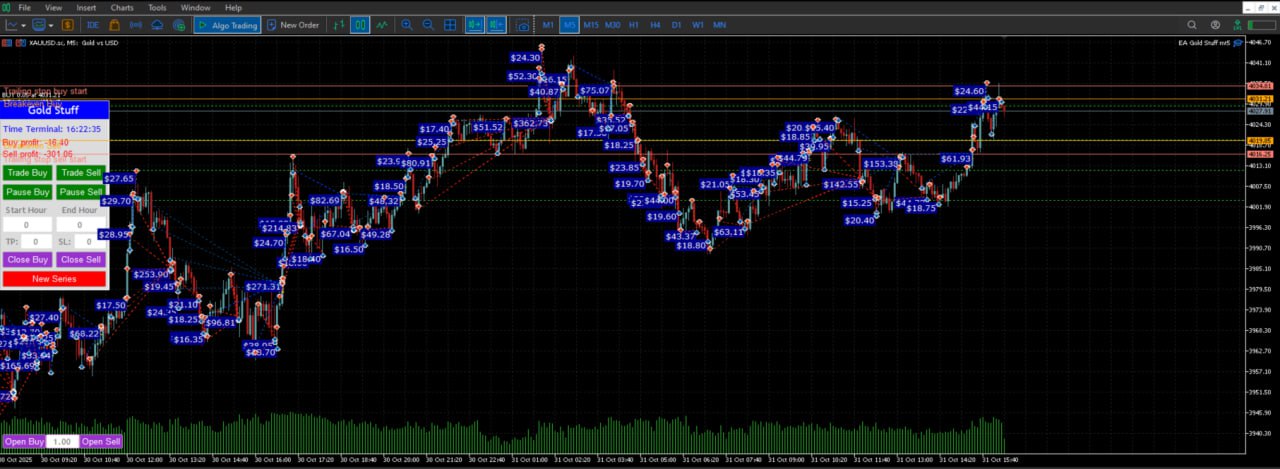Open the Insert menu

click(x=86, y=7)
